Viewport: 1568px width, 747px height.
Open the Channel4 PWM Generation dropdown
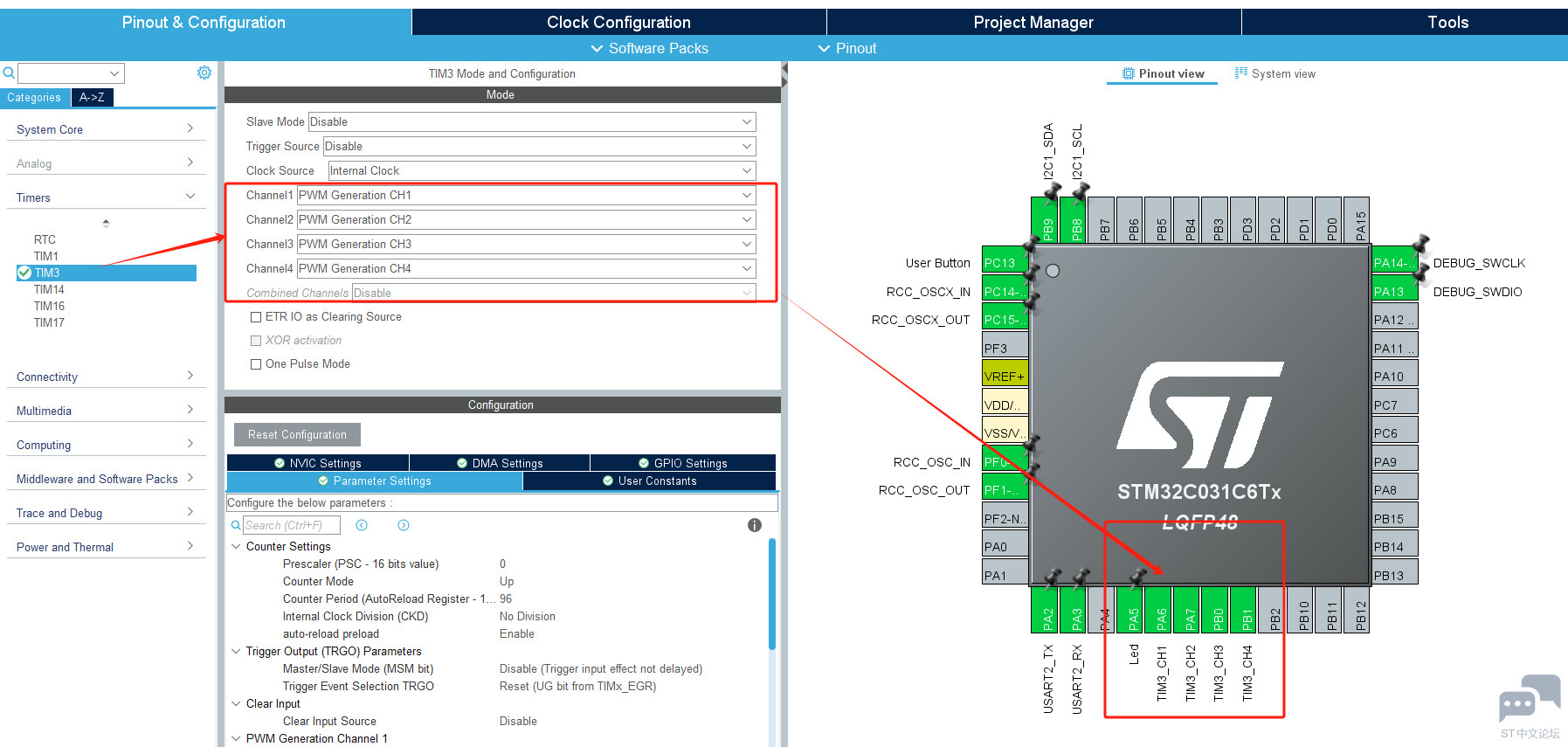(527, 268)
